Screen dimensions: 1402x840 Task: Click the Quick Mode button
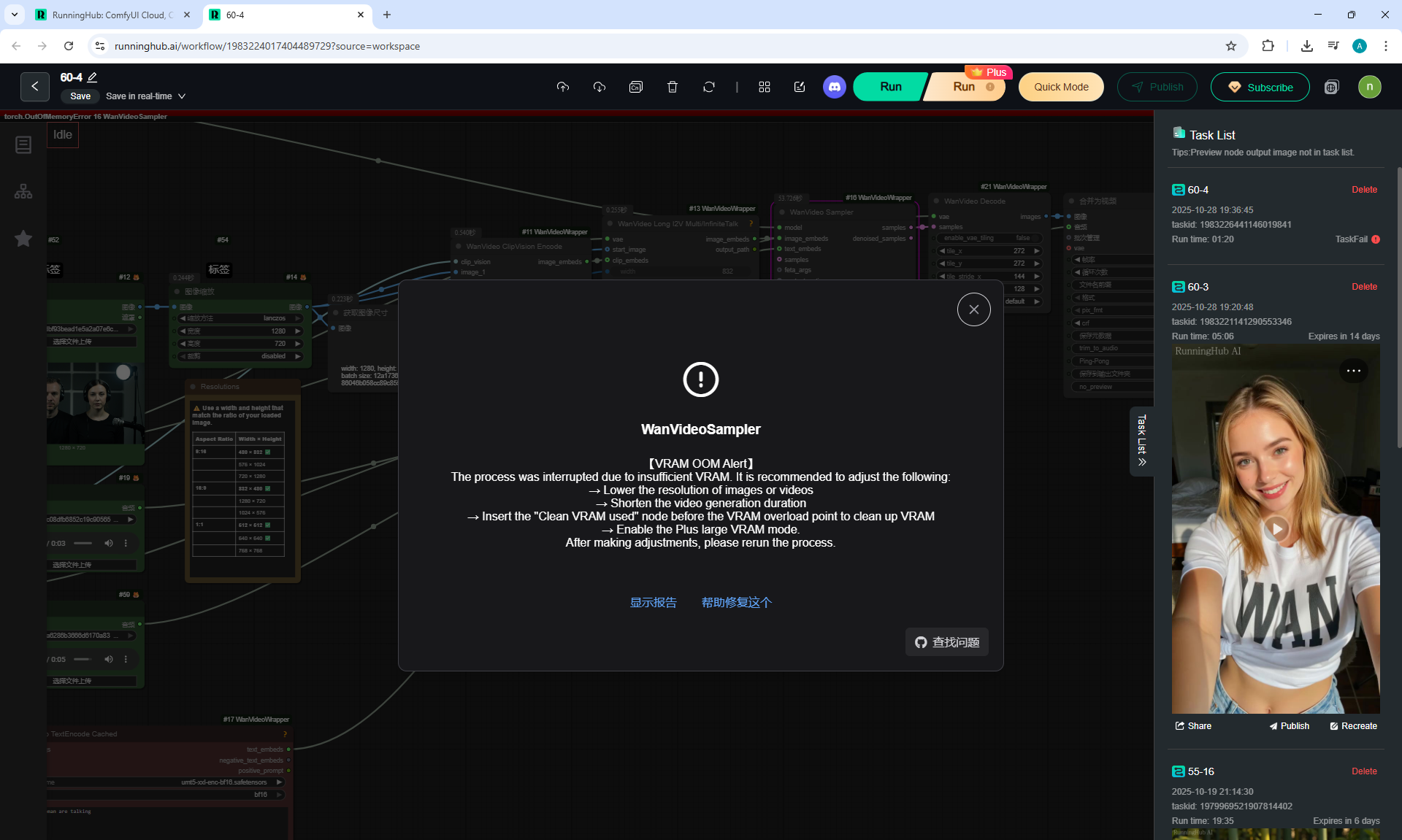click(x=1061, y=87)
